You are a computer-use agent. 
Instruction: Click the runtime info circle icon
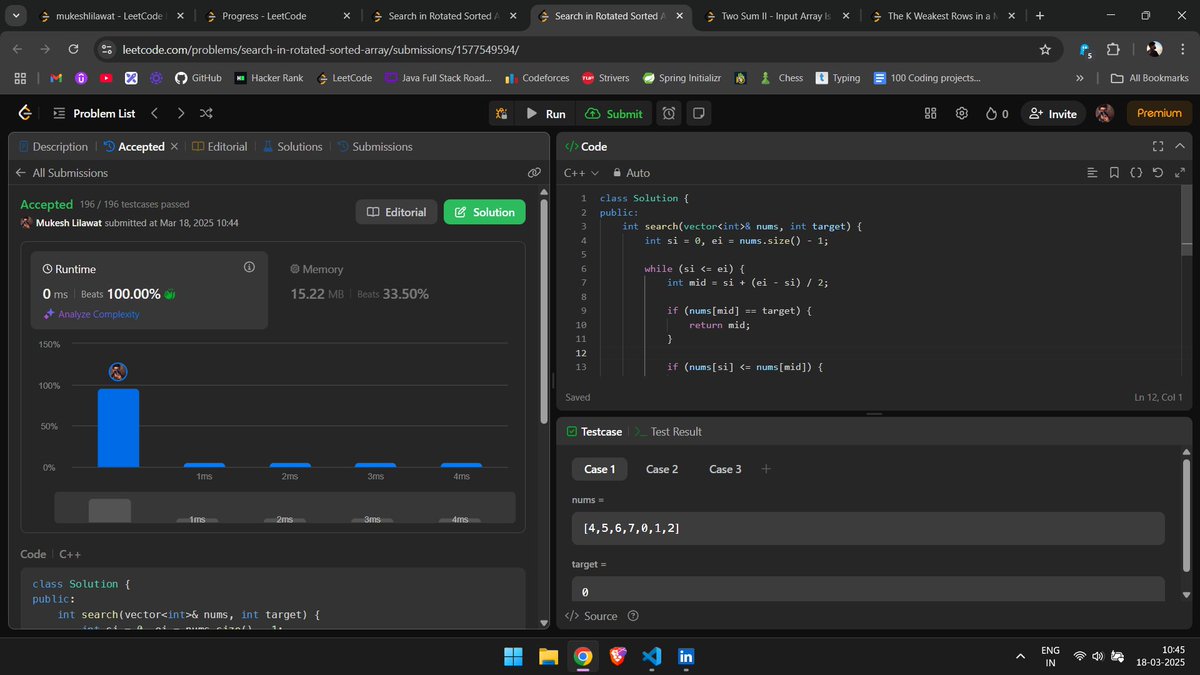[249, 268]
